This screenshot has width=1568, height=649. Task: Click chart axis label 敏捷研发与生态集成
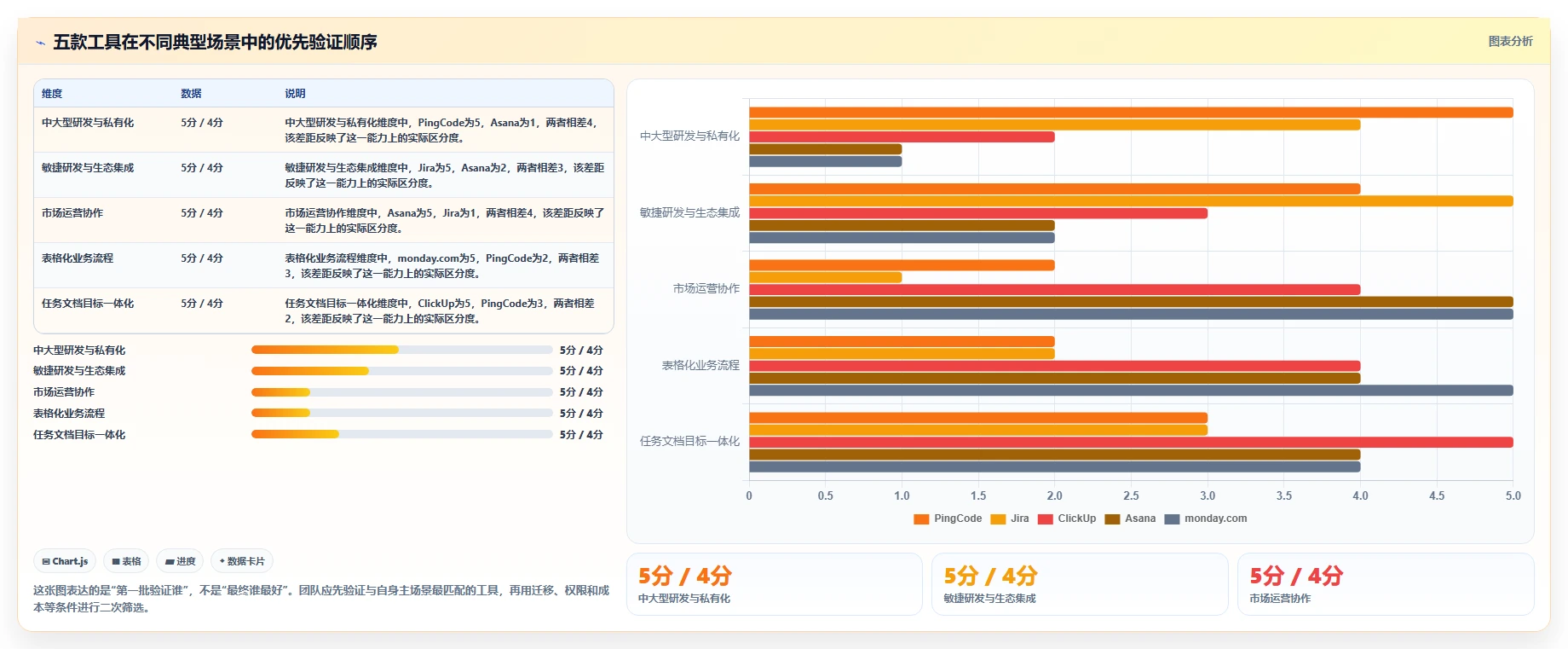point(689,212)
